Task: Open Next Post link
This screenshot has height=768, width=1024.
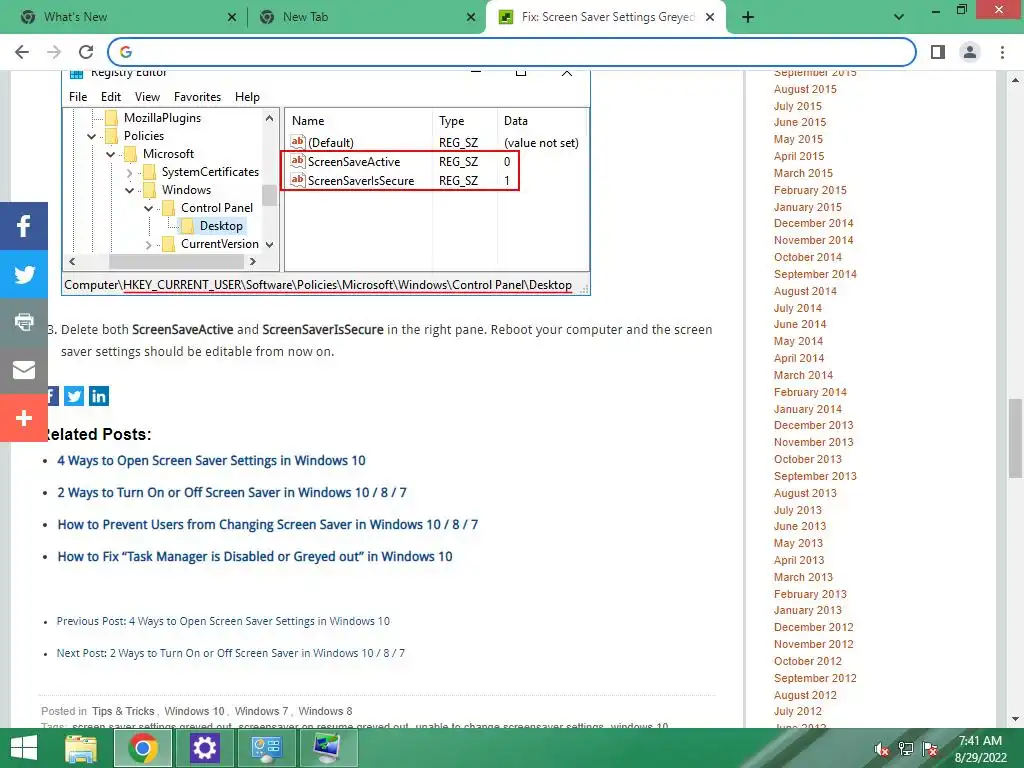Action: click(231, 653)
